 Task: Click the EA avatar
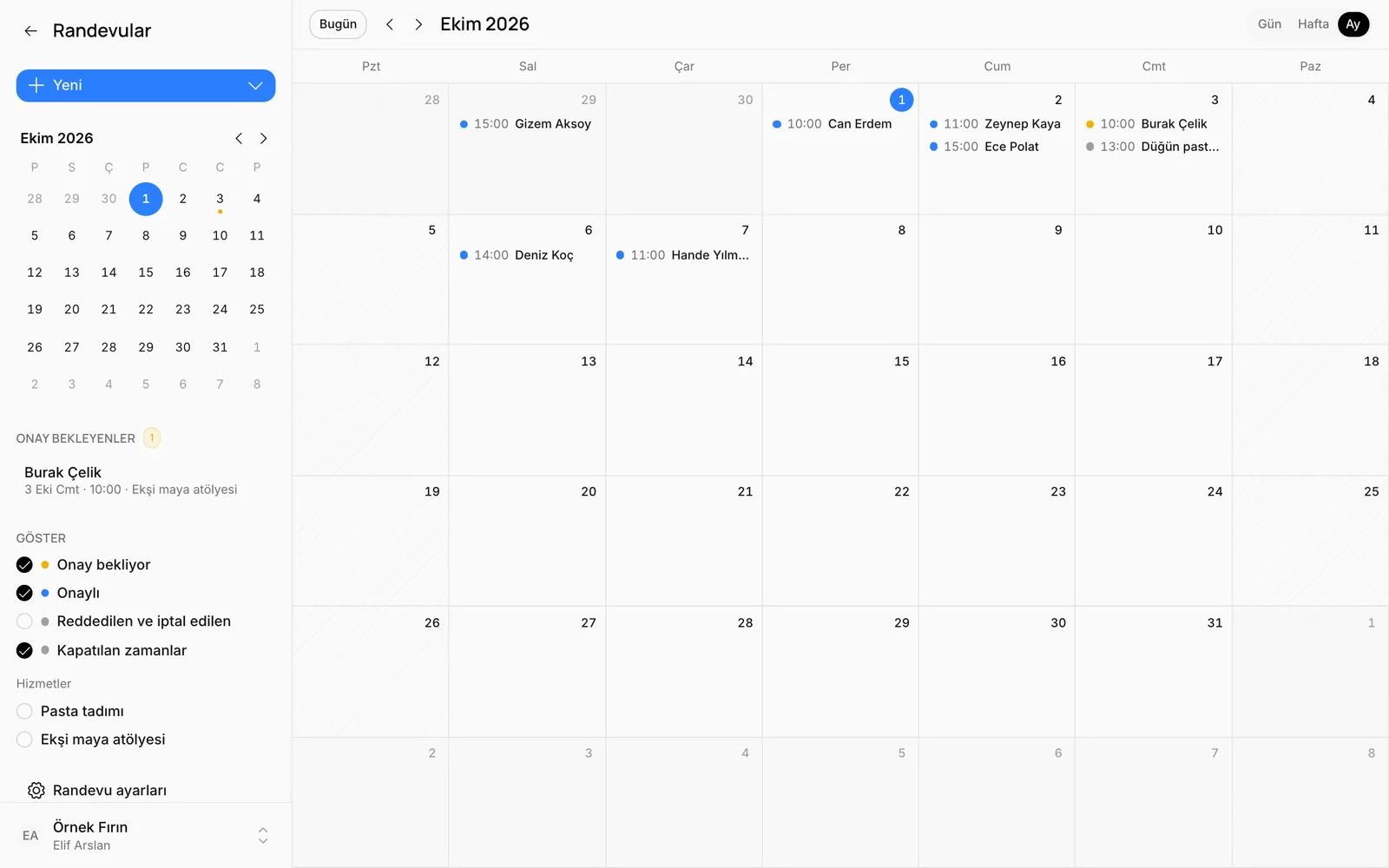point(30,836)
